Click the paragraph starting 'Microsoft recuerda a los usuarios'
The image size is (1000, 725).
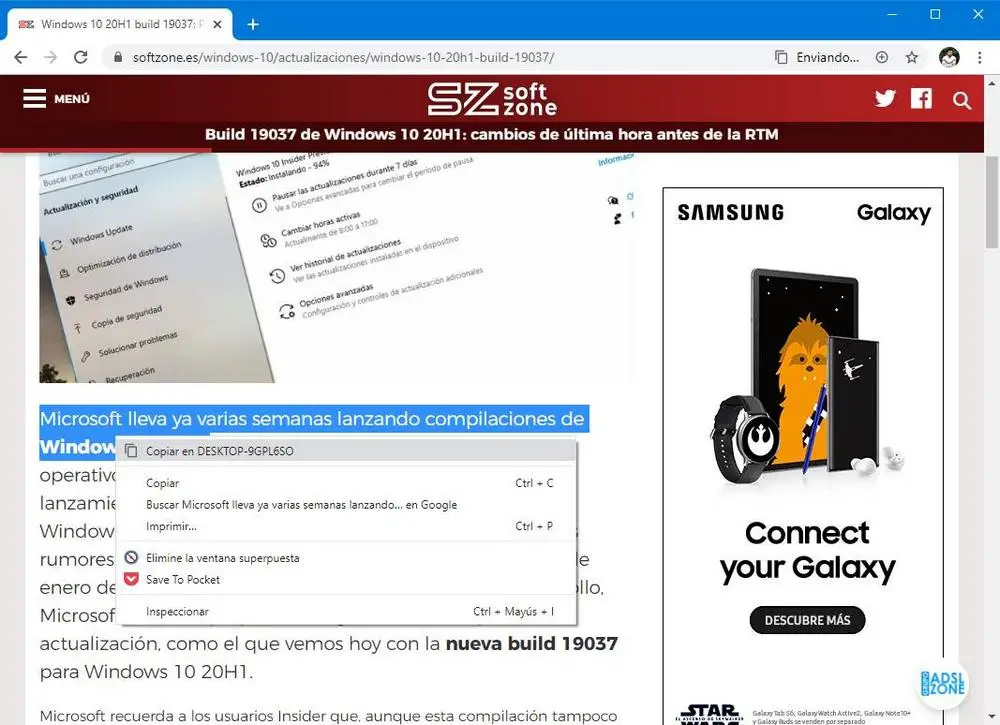click(328, 716)
